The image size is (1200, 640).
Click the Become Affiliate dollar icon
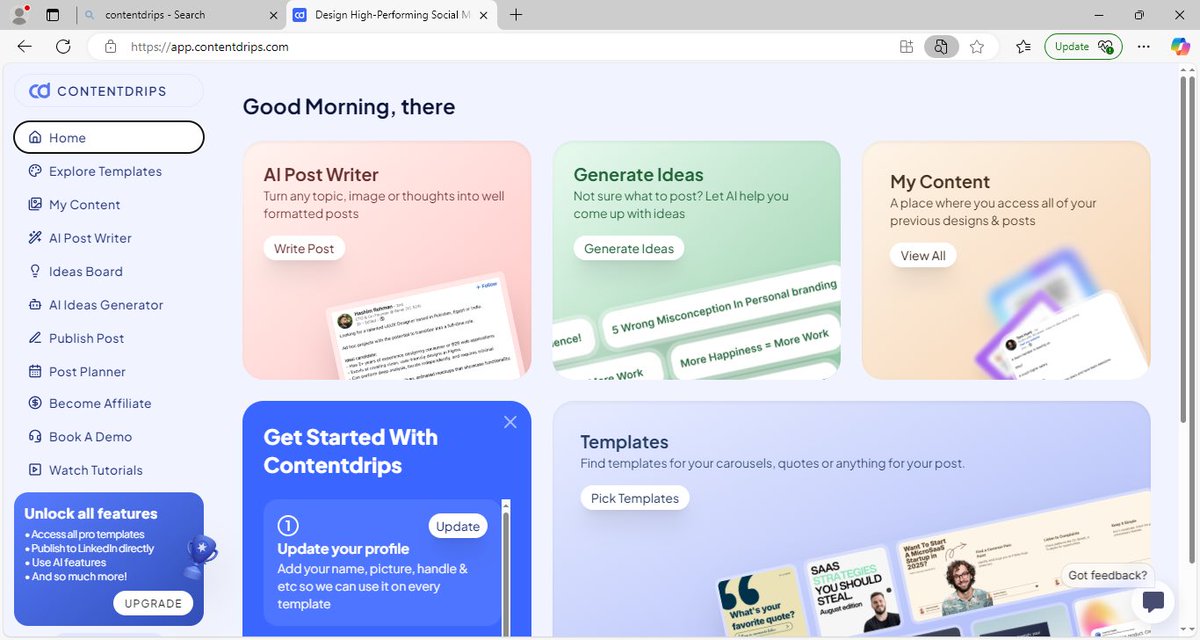point(35,403)
